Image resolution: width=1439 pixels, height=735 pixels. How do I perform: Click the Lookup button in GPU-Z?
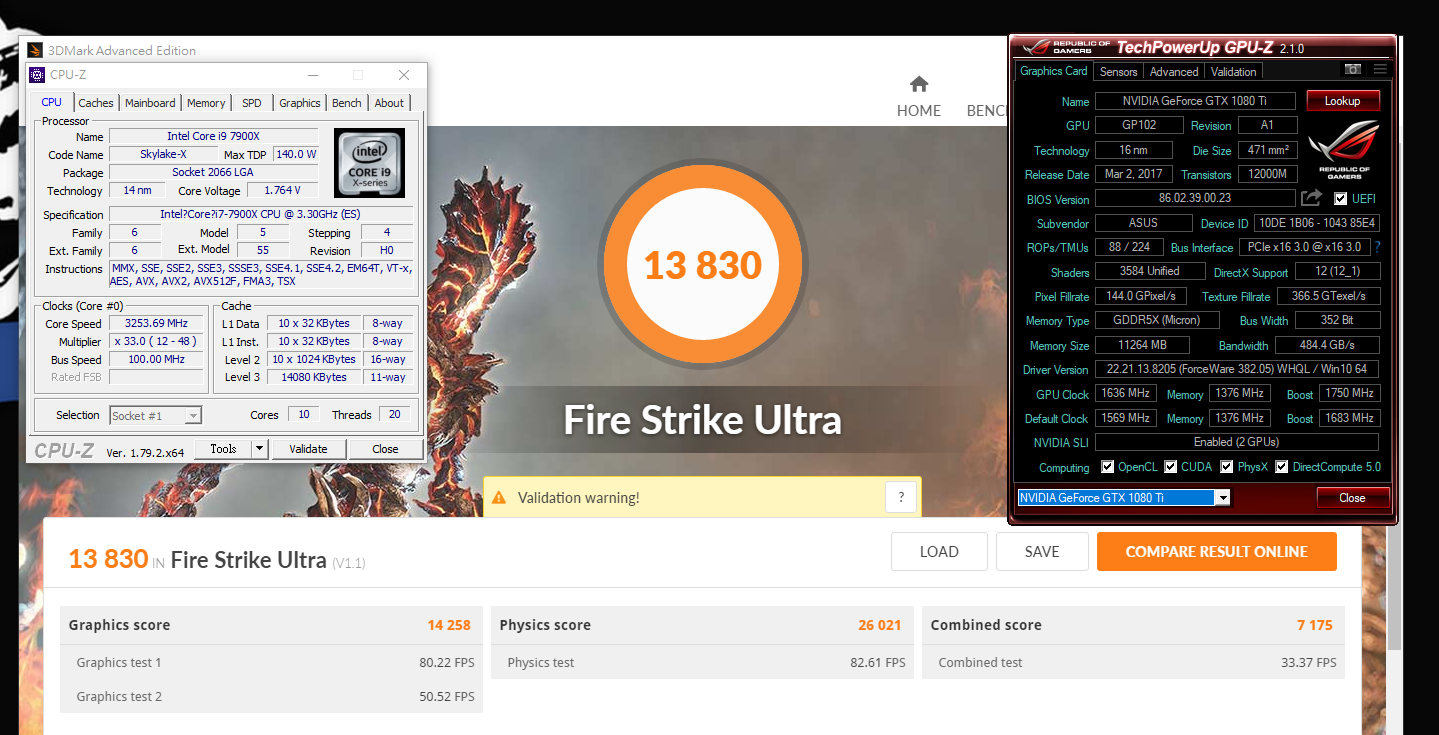[x=1342, y=101]
